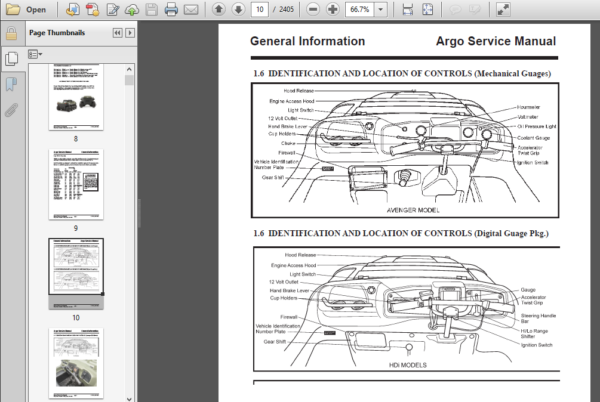Click the 'Page Thumbnails' panel title
600x402 pixels.
(x=57, y=33)
